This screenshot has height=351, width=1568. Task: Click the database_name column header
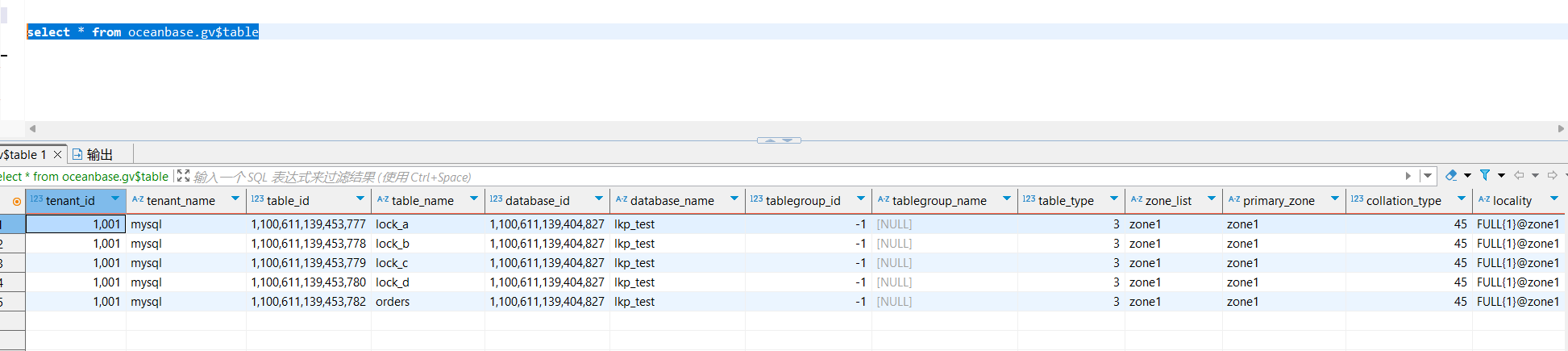(672, 201)
